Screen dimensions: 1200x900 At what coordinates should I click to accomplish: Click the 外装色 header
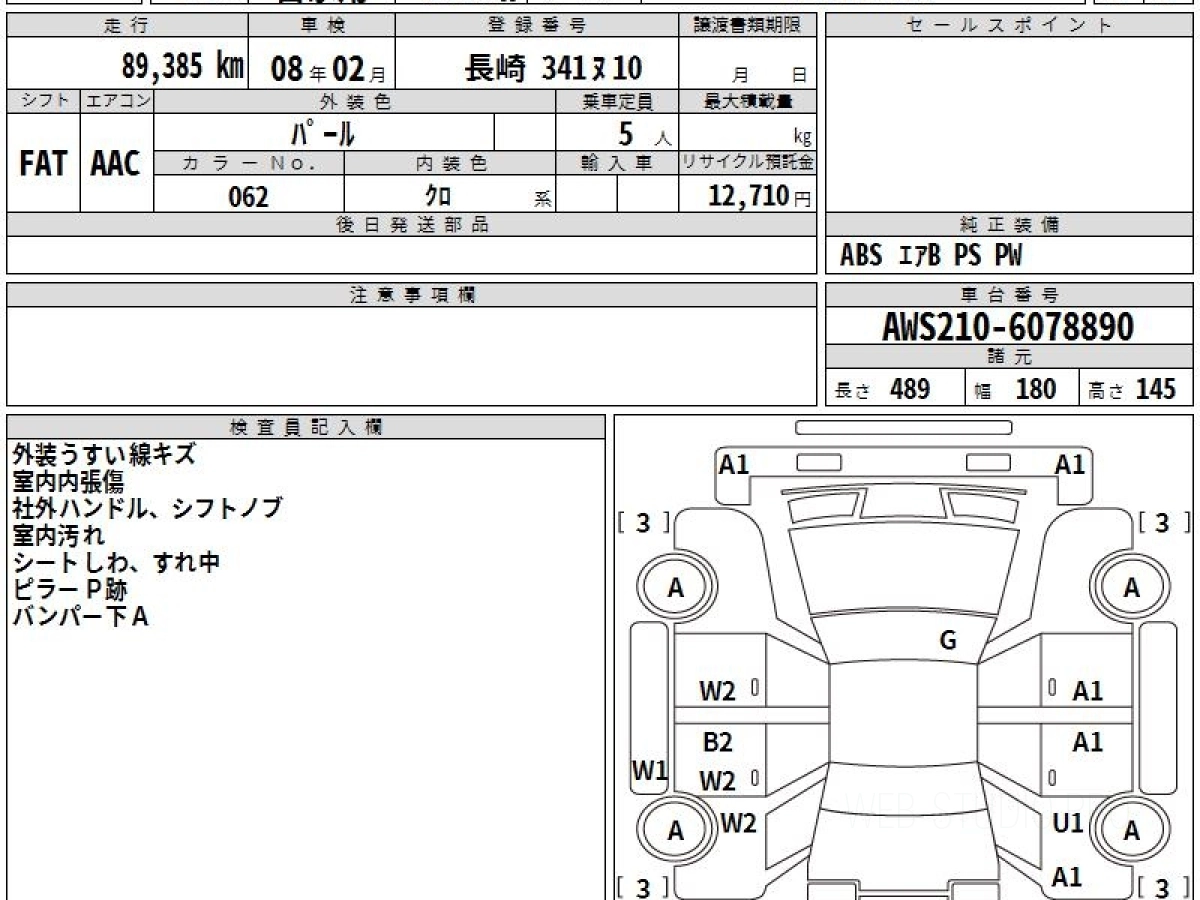[355, 101]
